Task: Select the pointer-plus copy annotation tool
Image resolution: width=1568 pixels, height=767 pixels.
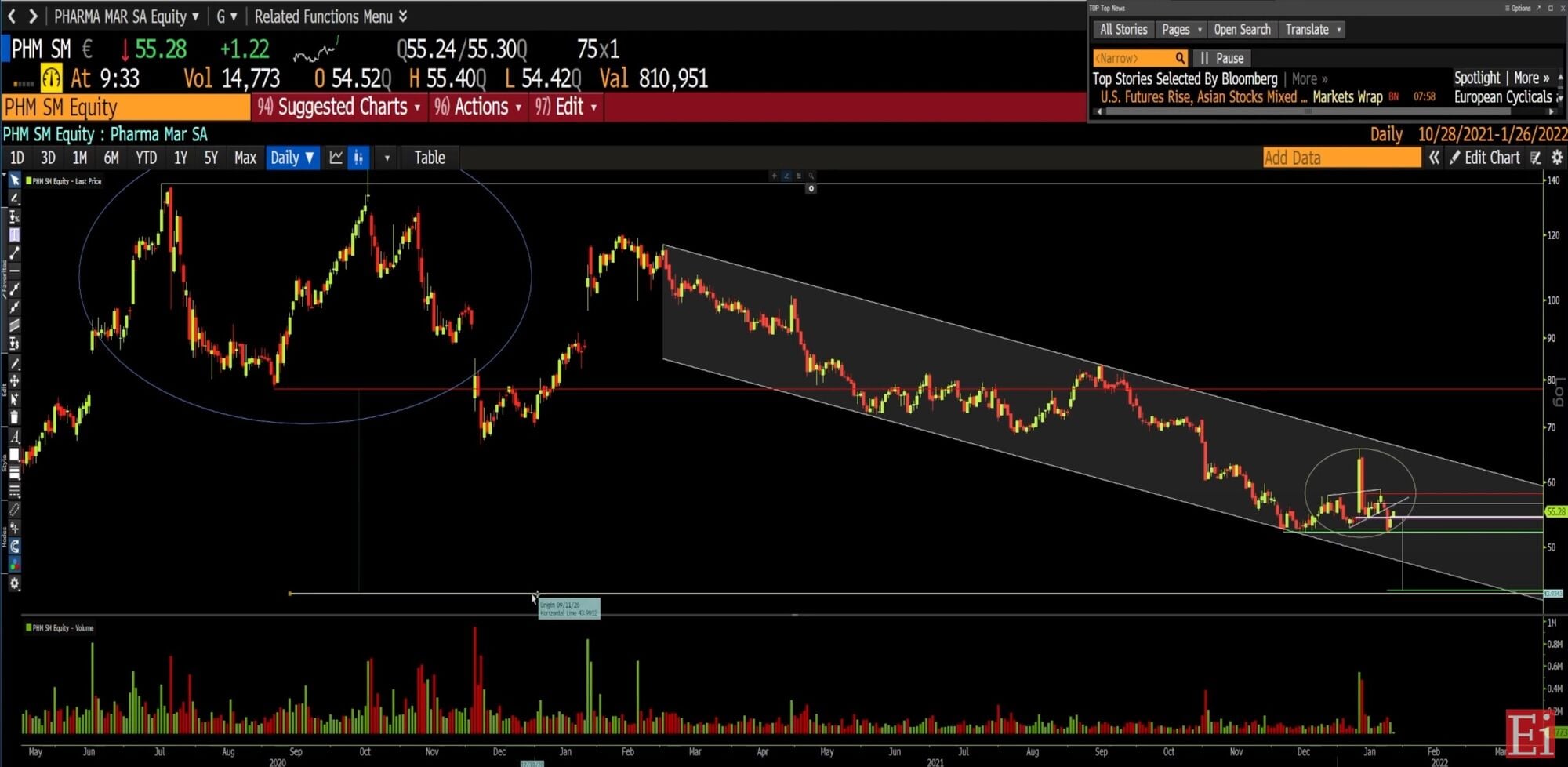Action: [x=14, y=399]
